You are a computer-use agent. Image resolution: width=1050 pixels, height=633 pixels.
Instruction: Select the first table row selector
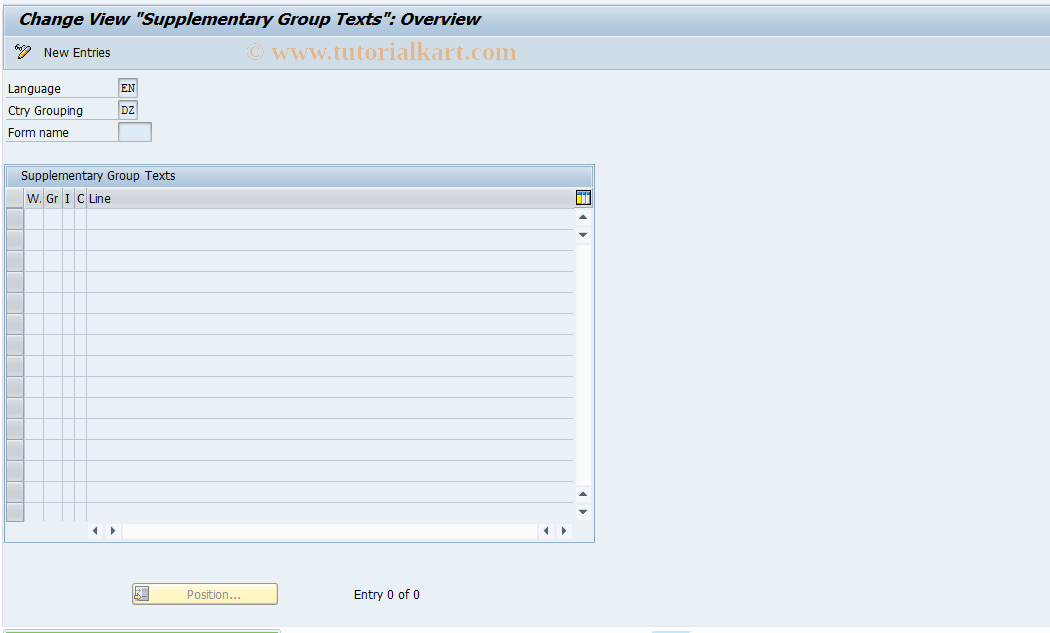(x=15, y=219)
